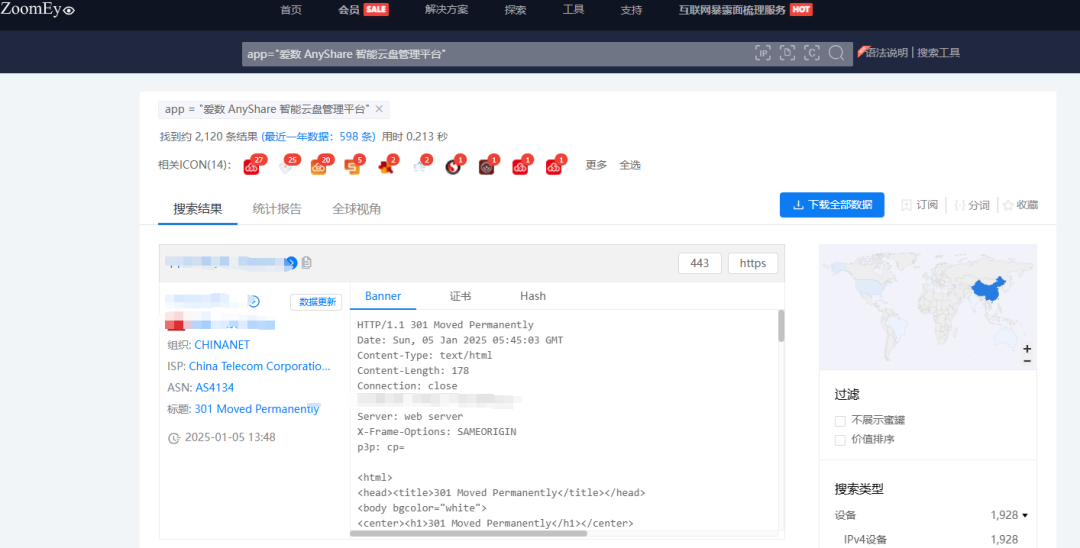Select the related icon with badge 25

pos(286,166)
